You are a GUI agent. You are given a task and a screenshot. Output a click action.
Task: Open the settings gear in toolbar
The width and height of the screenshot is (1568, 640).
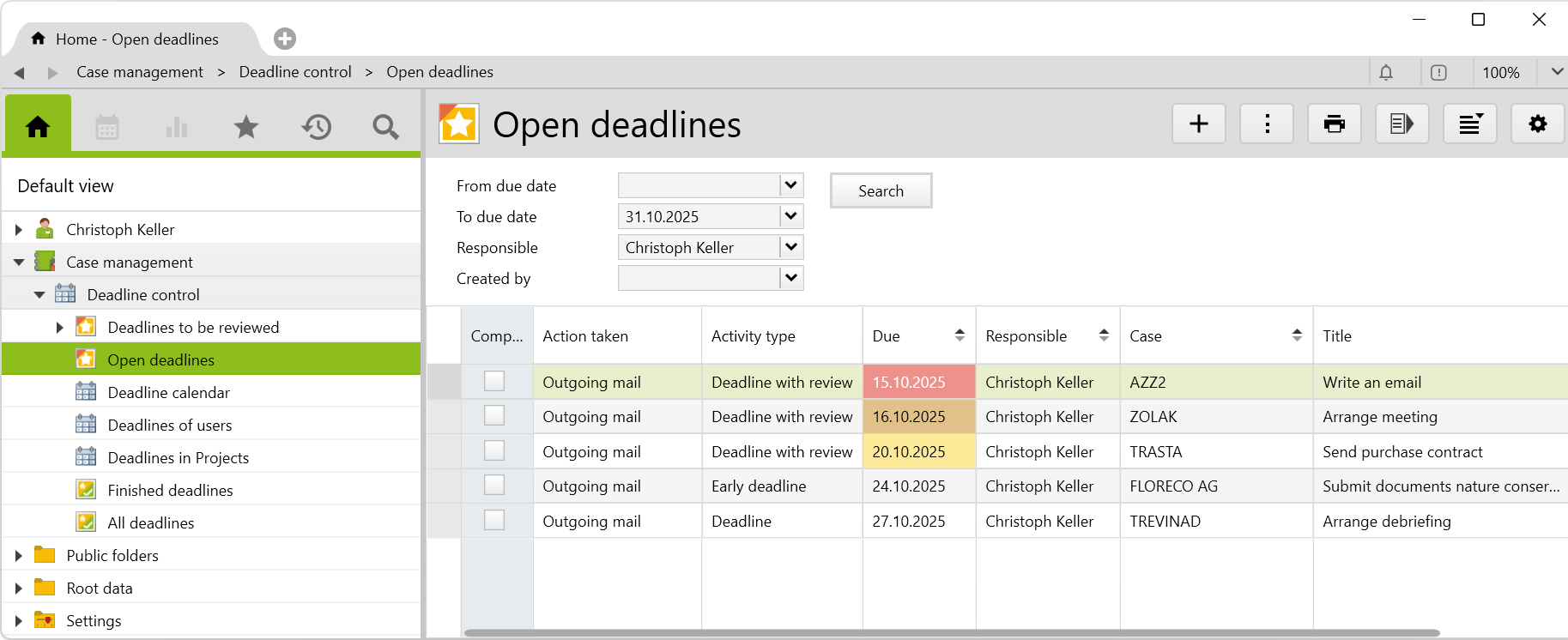1537,124
